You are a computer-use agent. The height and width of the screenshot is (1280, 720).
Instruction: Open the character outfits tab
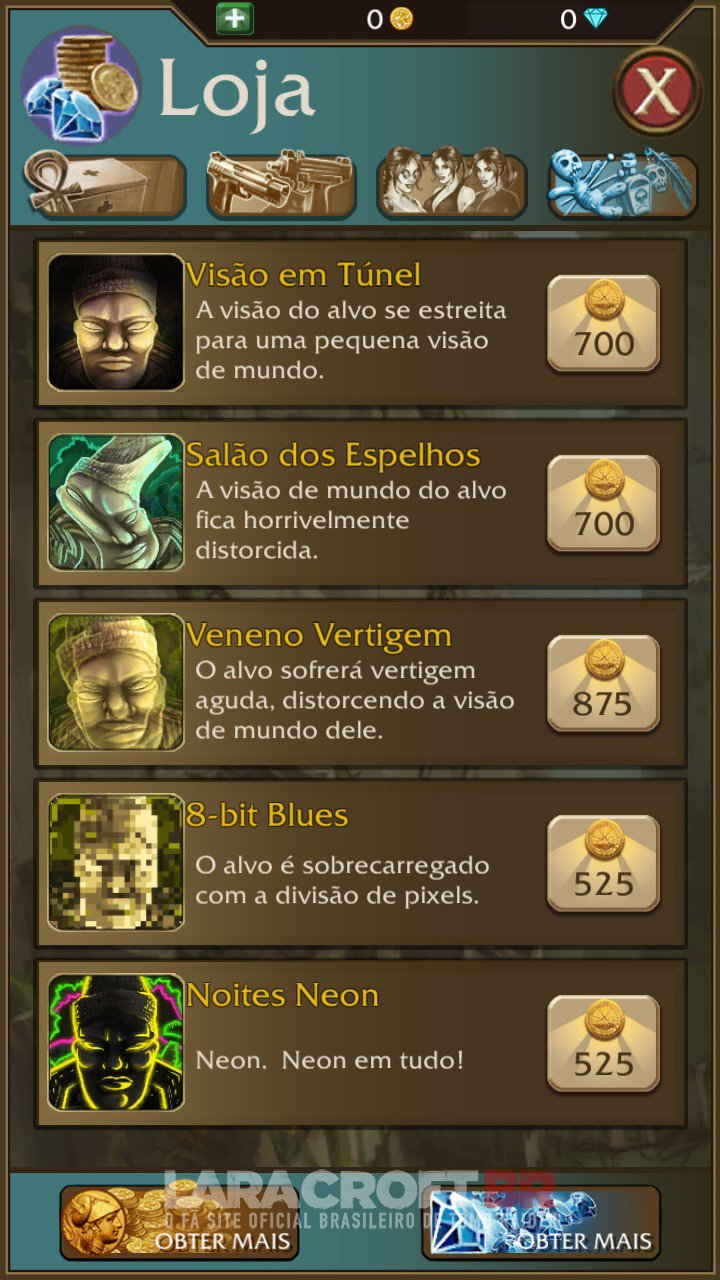click(452, 184)
